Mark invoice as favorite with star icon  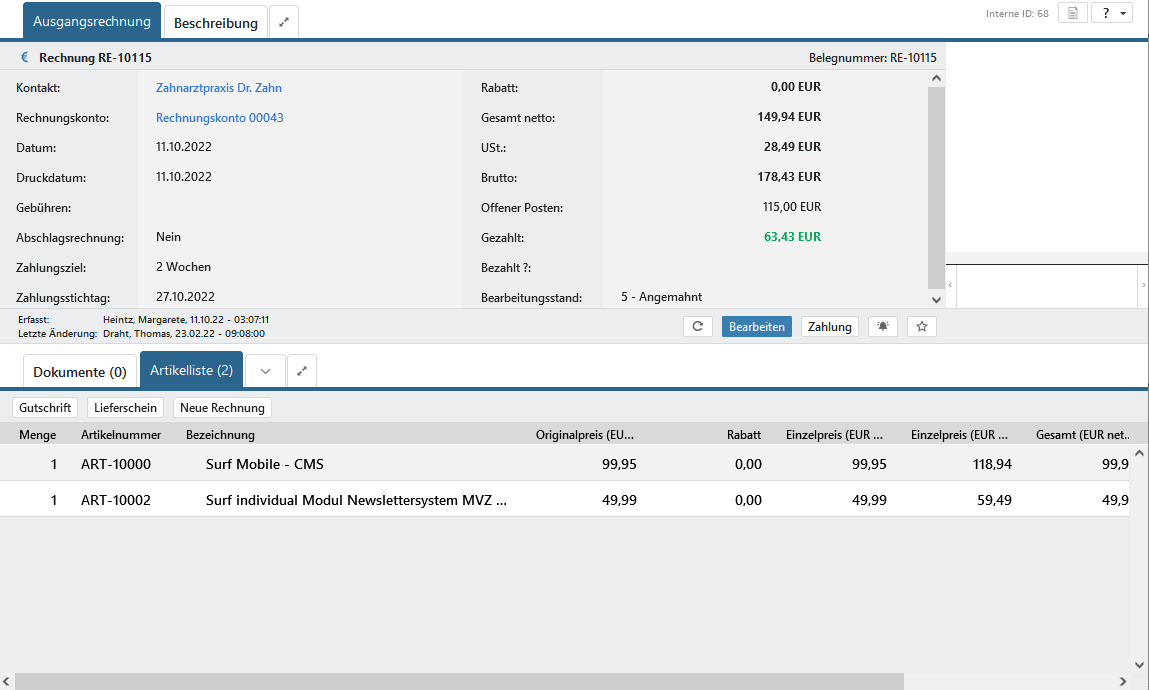(x=922, y=327)
